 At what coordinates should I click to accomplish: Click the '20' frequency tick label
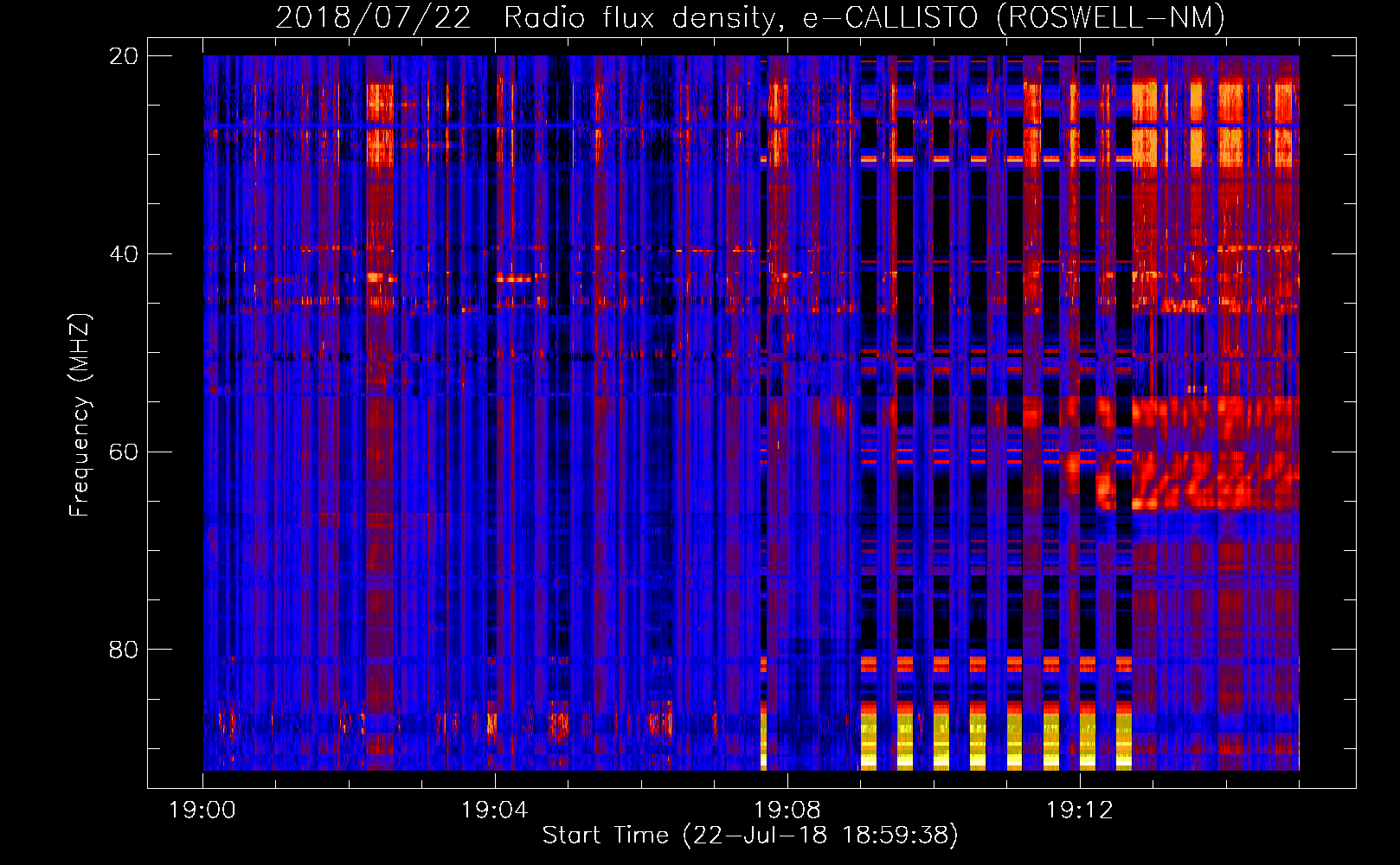[124, 56]
